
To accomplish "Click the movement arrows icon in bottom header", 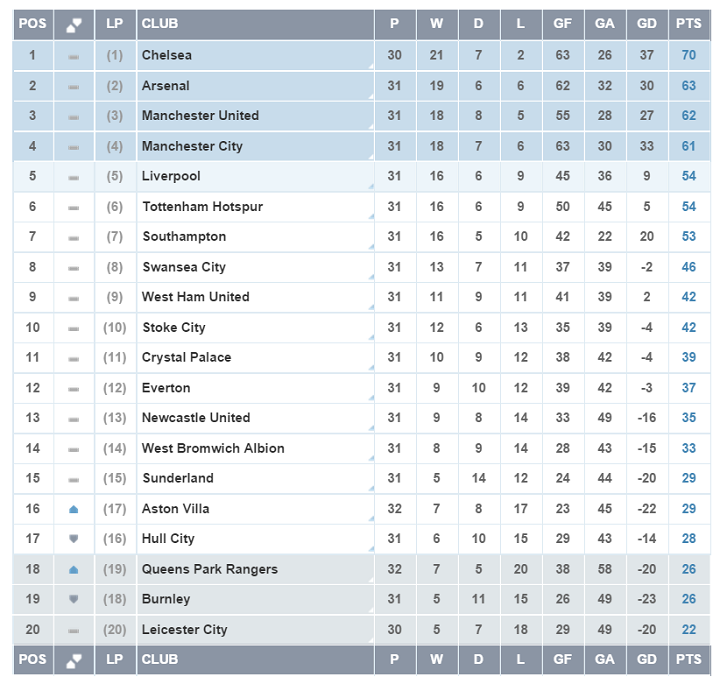I will tap(73, 660).
